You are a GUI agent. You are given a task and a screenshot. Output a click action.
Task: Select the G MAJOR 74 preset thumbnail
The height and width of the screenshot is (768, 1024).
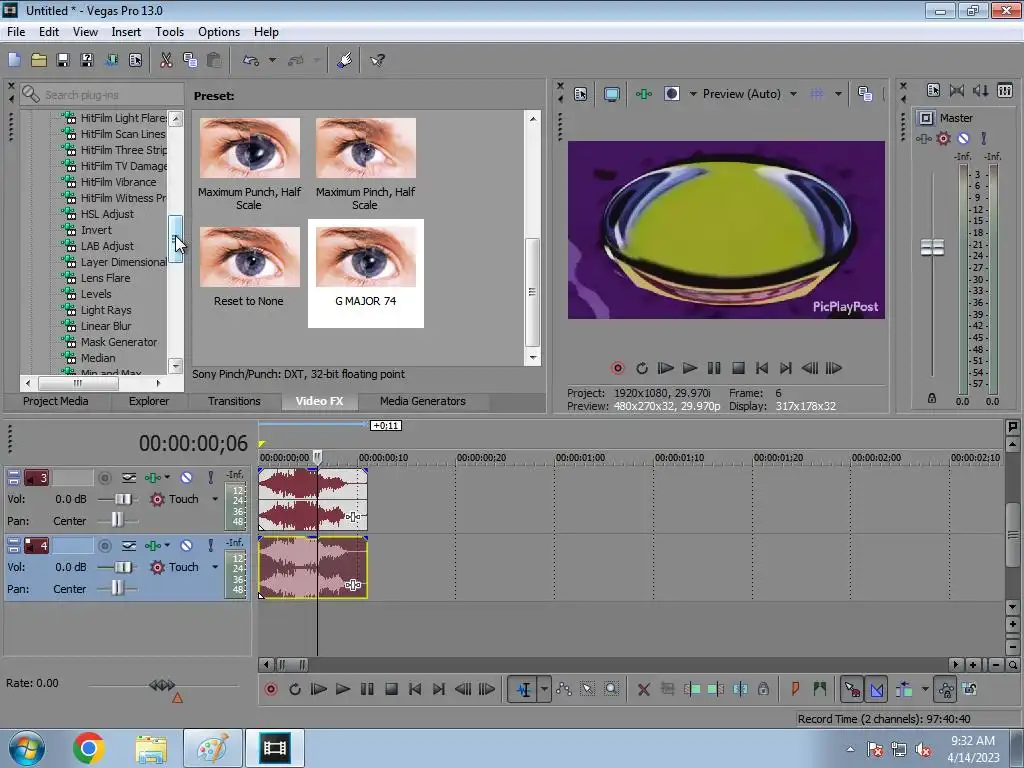(366, 273)
